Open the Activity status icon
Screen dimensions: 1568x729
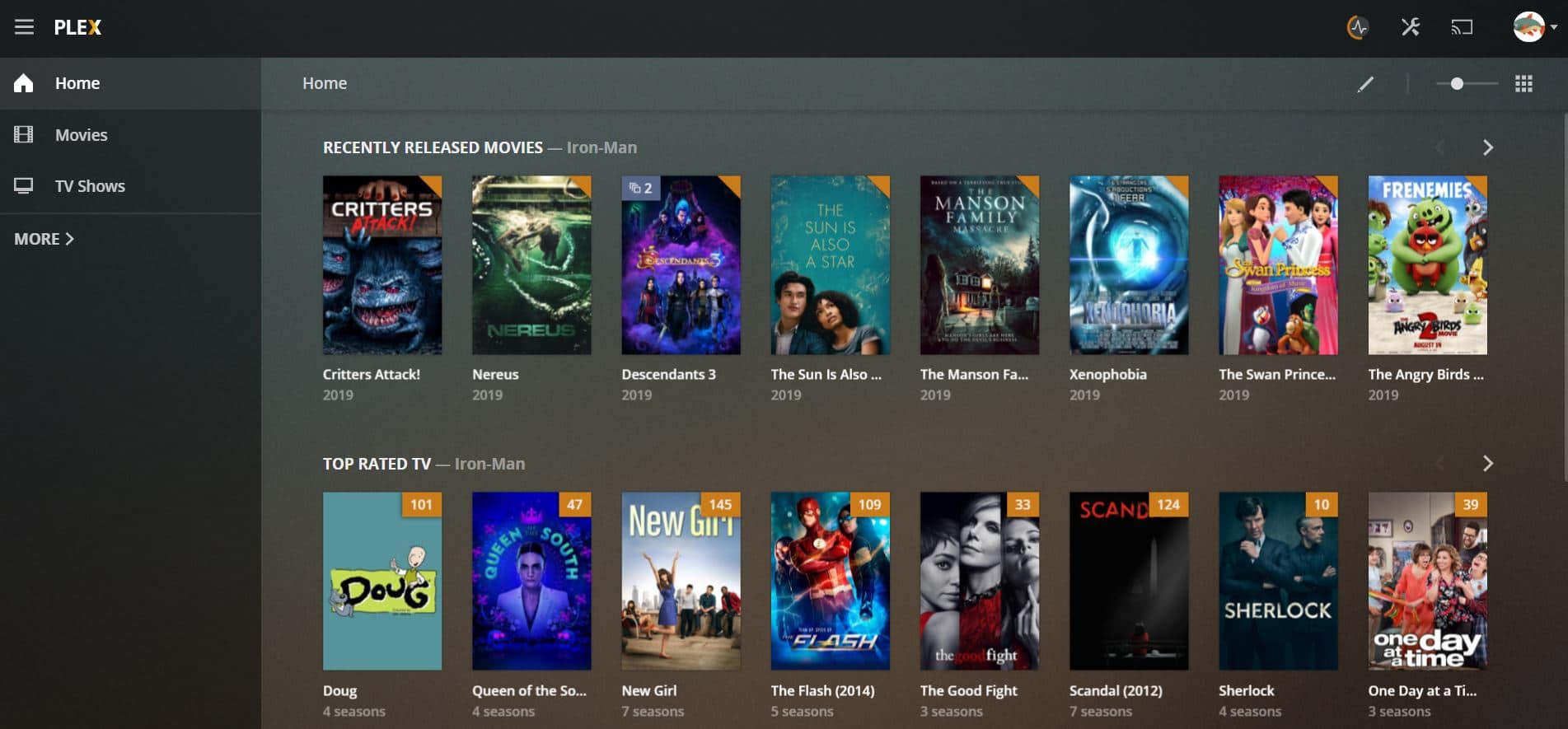coord(1357,27)
